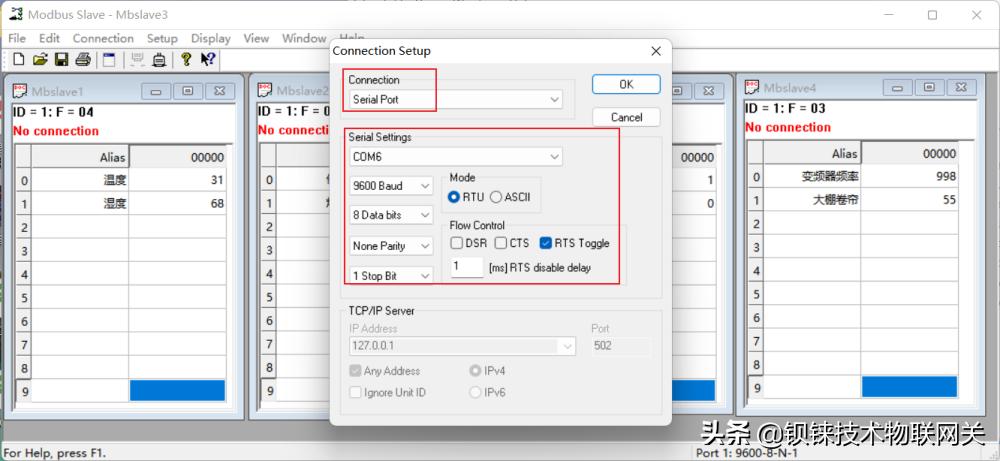
Task: Open the Connection menu
Action: 103,38
